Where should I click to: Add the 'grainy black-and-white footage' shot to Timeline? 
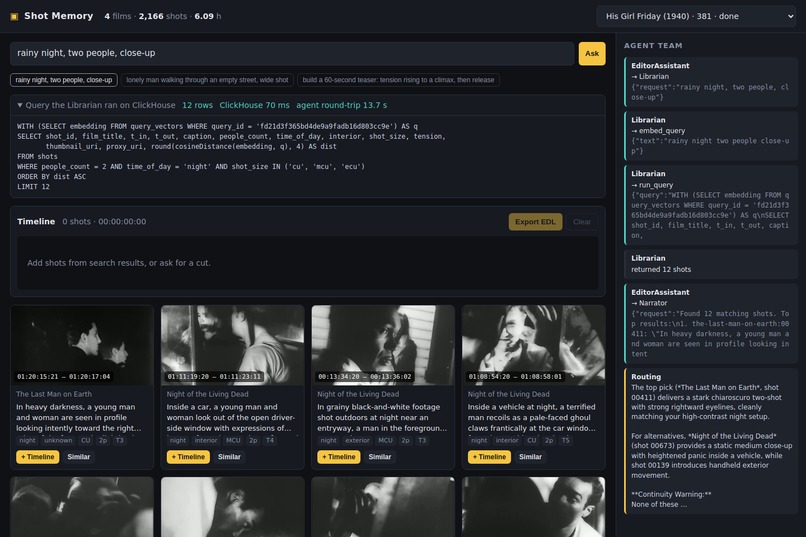(x=339, y=457)
